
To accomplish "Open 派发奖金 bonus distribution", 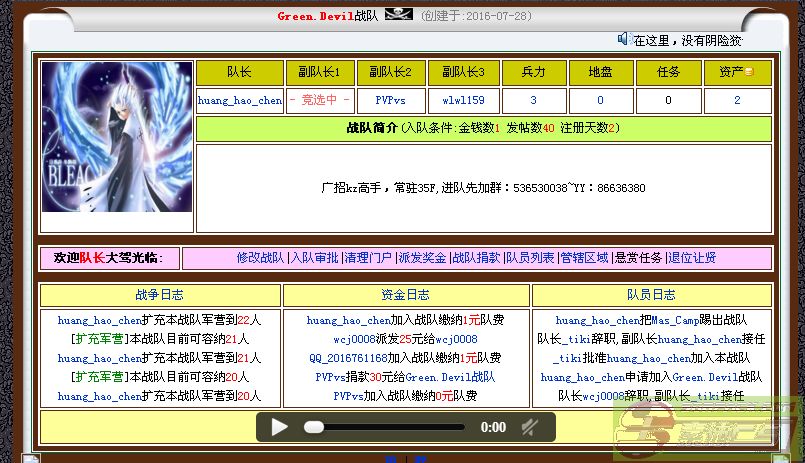I will (422, 258).
